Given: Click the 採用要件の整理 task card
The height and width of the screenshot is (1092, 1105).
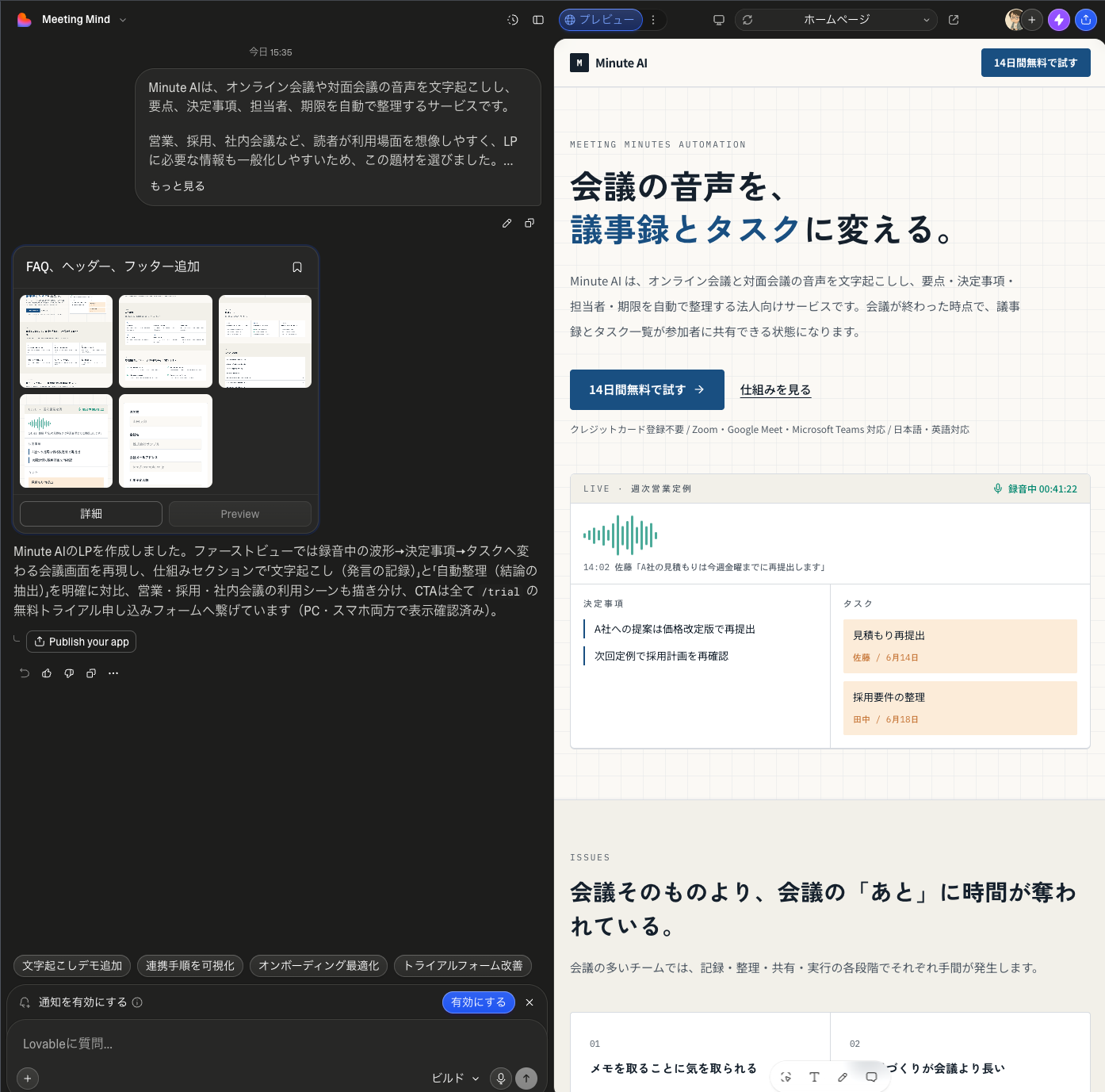Looking at the screenshot, I should [960, 708].
